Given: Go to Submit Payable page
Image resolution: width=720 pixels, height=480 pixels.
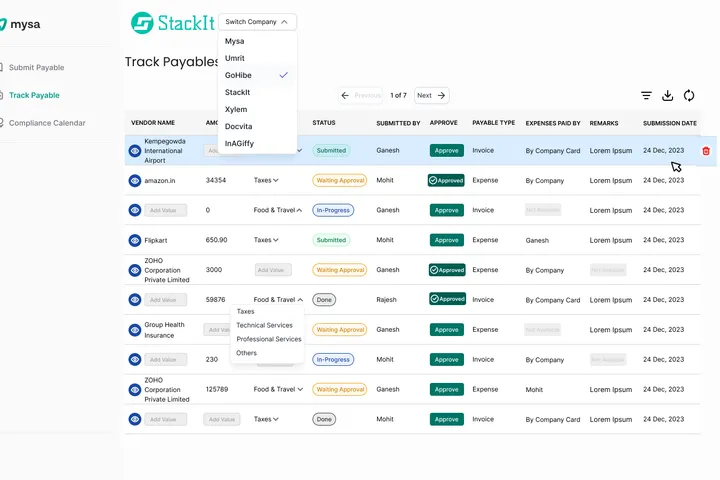Looking at the screenshot, I should [36, 68].
